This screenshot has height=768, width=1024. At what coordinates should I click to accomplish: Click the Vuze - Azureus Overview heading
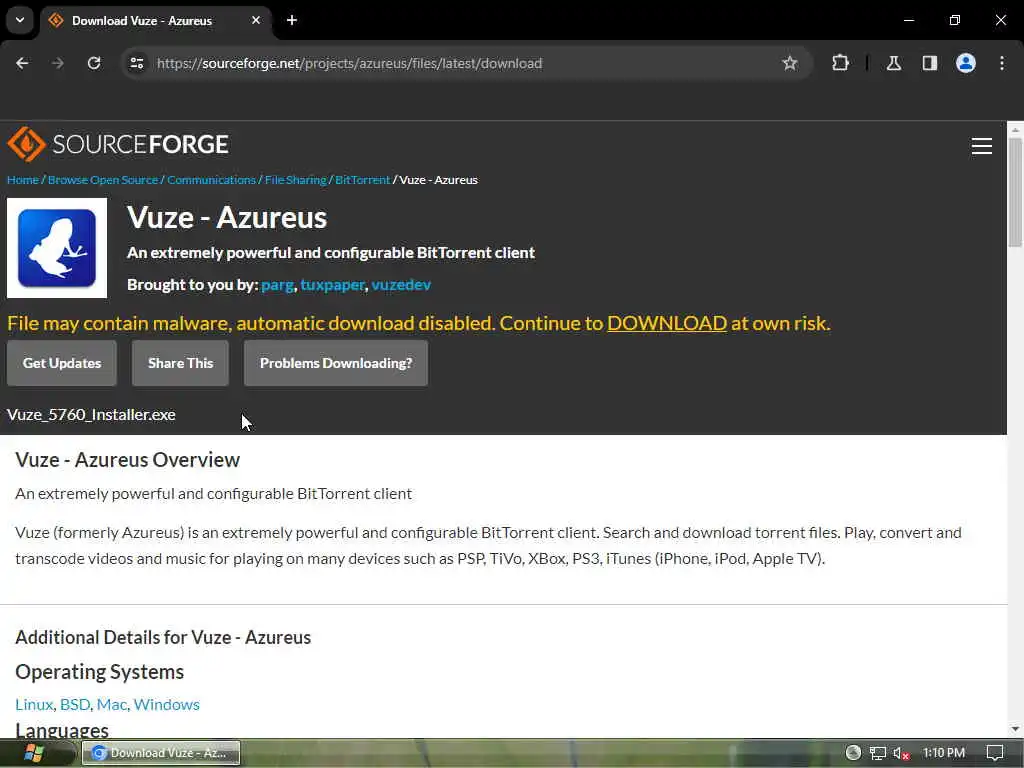click(x=127, y=460)
